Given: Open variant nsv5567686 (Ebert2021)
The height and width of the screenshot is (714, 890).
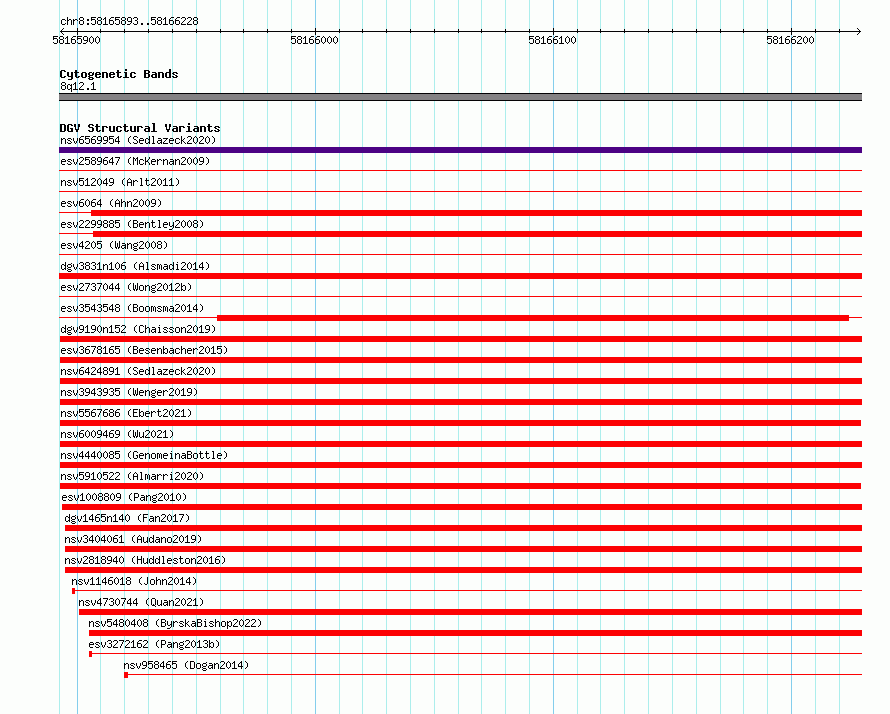Looking at the screenshot, I should [126, 413].
